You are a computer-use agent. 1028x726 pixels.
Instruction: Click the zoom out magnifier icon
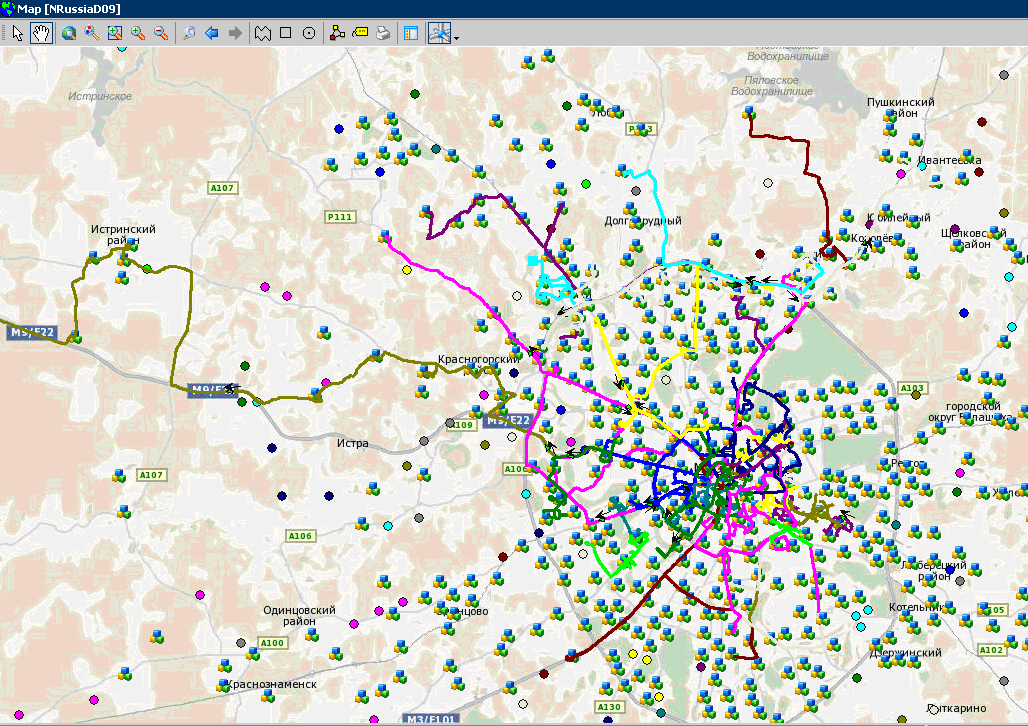[160, 33]
